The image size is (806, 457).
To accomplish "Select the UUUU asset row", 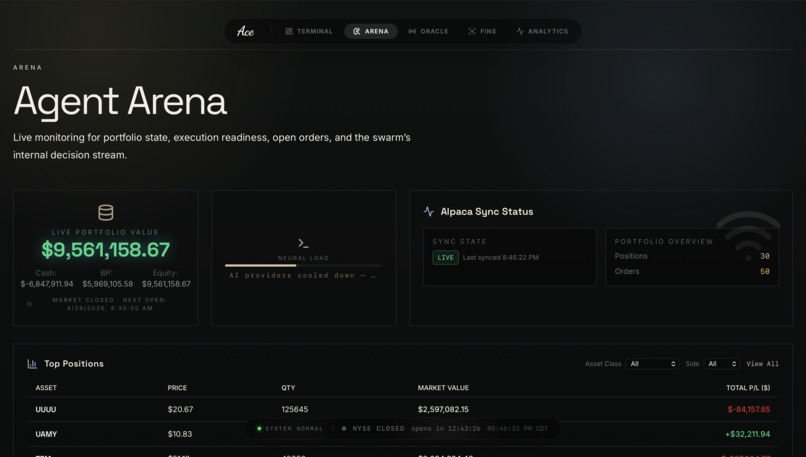I will click(x=403, y=410).
